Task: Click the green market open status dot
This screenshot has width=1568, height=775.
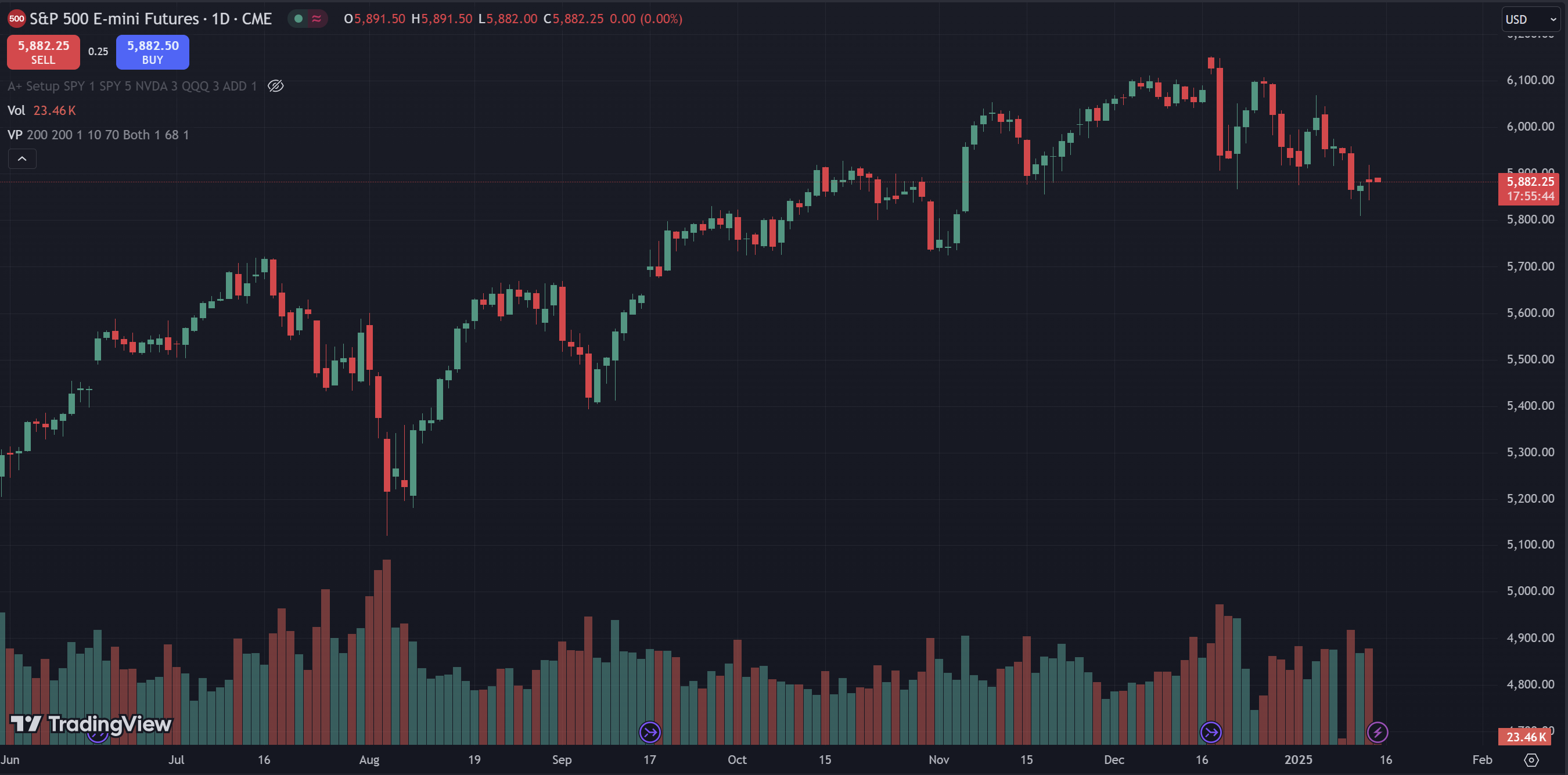Action: click(299, 19)
